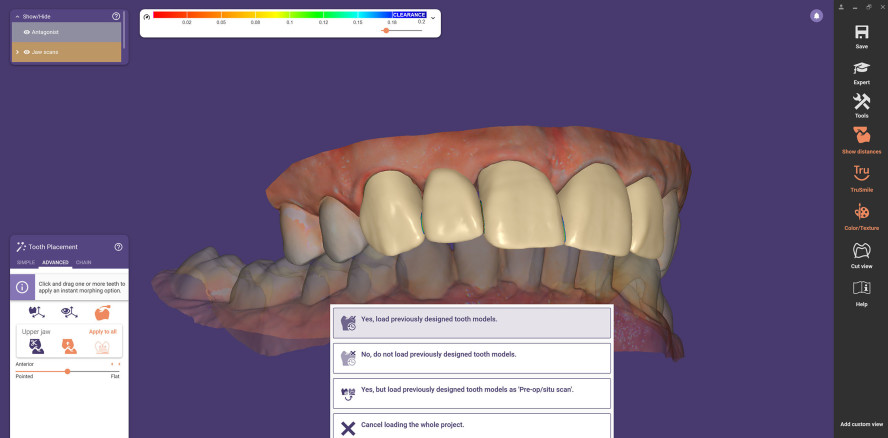The width and height of the screenshot is (888, 438).
Task: Activate the Cut view tool
Action: tap(861, 250)
